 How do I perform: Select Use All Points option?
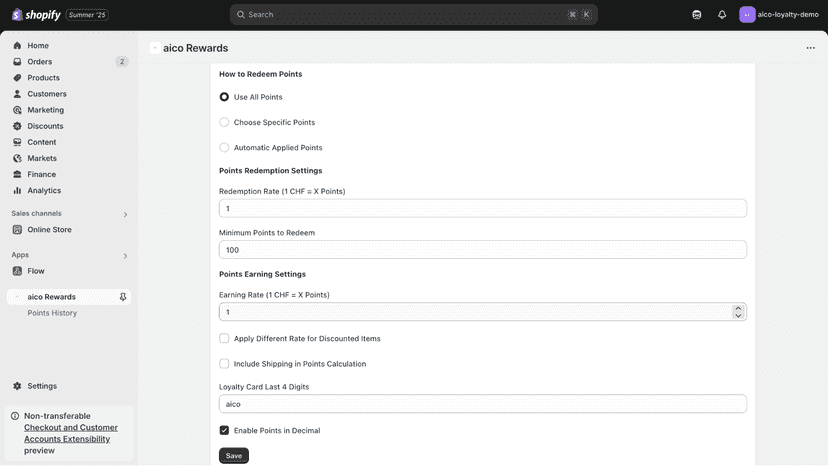click(224, 97)
